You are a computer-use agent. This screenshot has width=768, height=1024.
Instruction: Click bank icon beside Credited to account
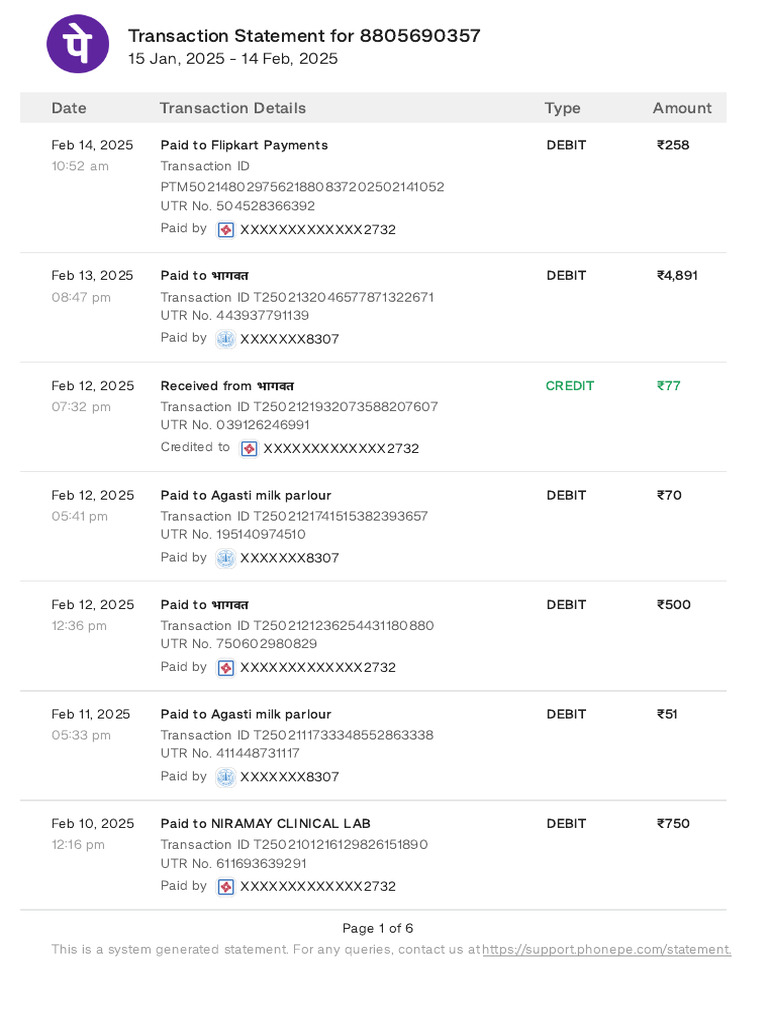pyautogui.click(x=249, y=448)
